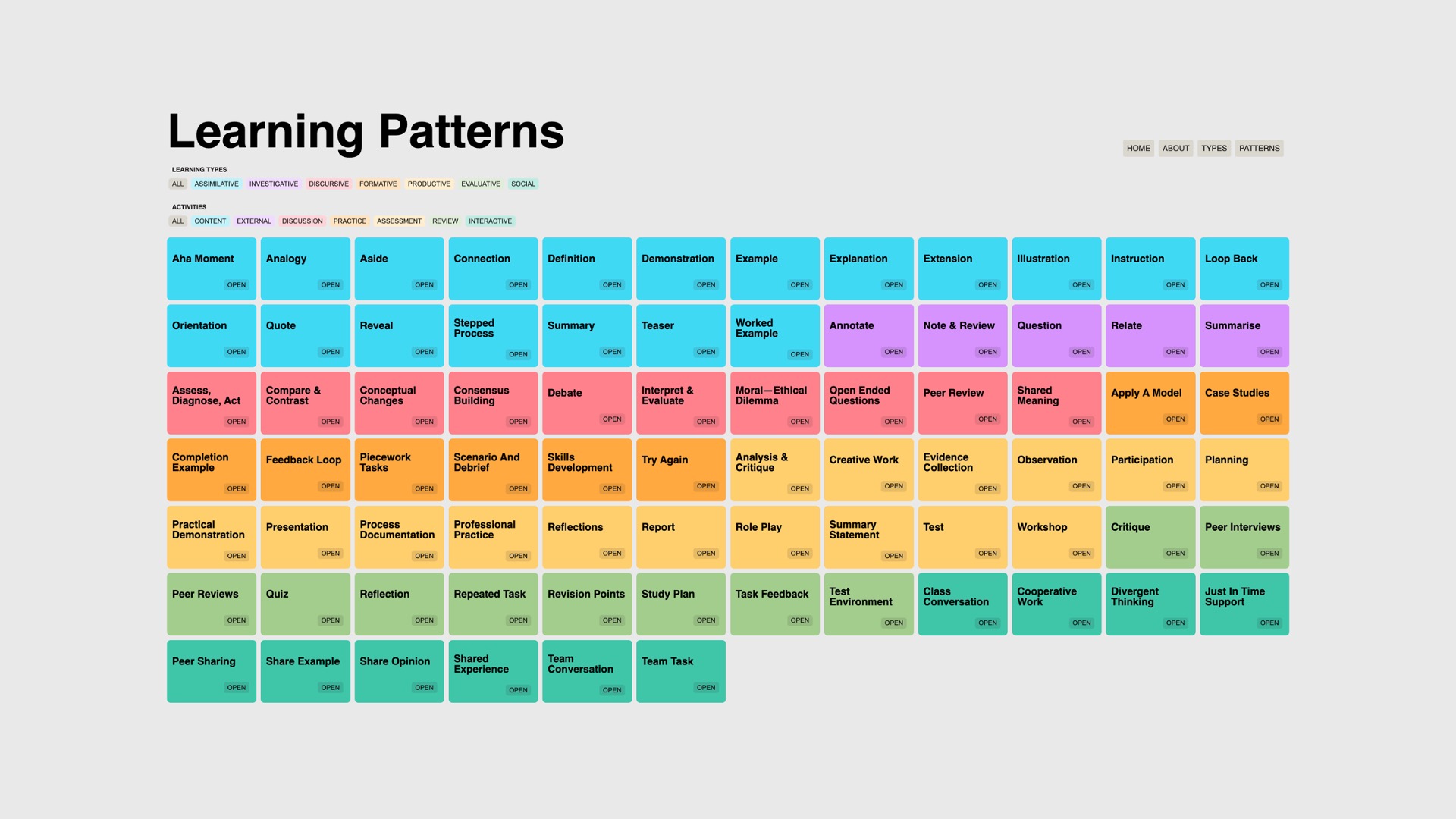Filter by FORMATIVE learning type
The height and width of the screenshot is (819, 1456).
point(378,183)
